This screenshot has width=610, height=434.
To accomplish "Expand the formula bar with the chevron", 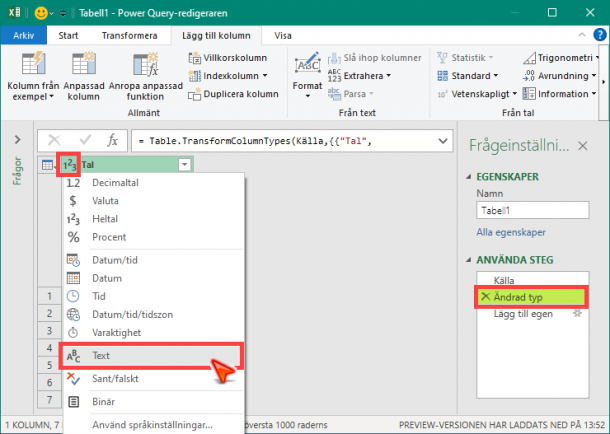I will pos(443,141).
